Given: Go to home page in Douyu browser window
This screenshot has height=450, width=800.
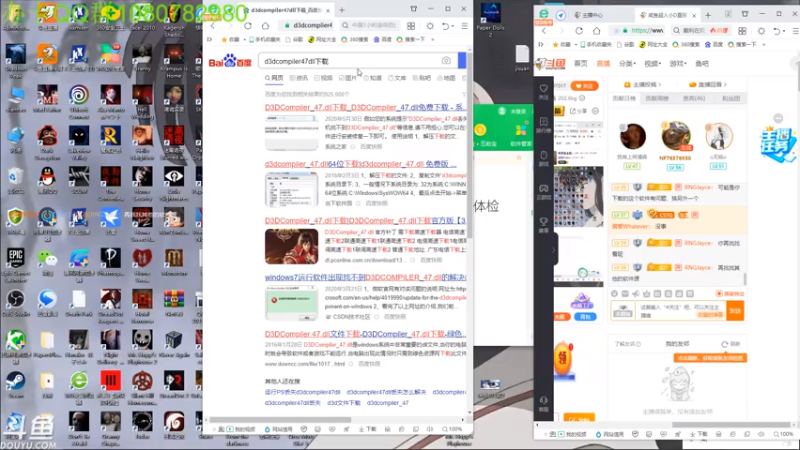Looking at the screenshot, I should (x=596, y=31).
